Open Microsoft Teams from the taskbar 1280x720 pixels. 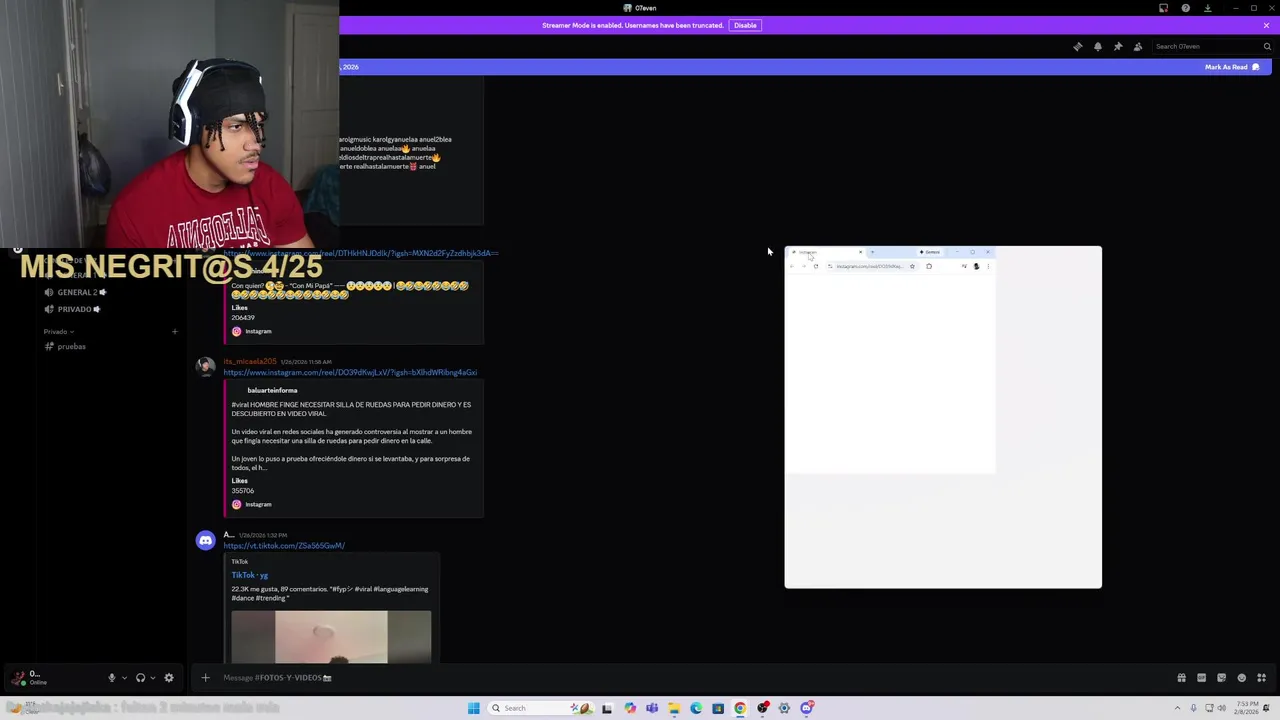(x=652, y=708)
